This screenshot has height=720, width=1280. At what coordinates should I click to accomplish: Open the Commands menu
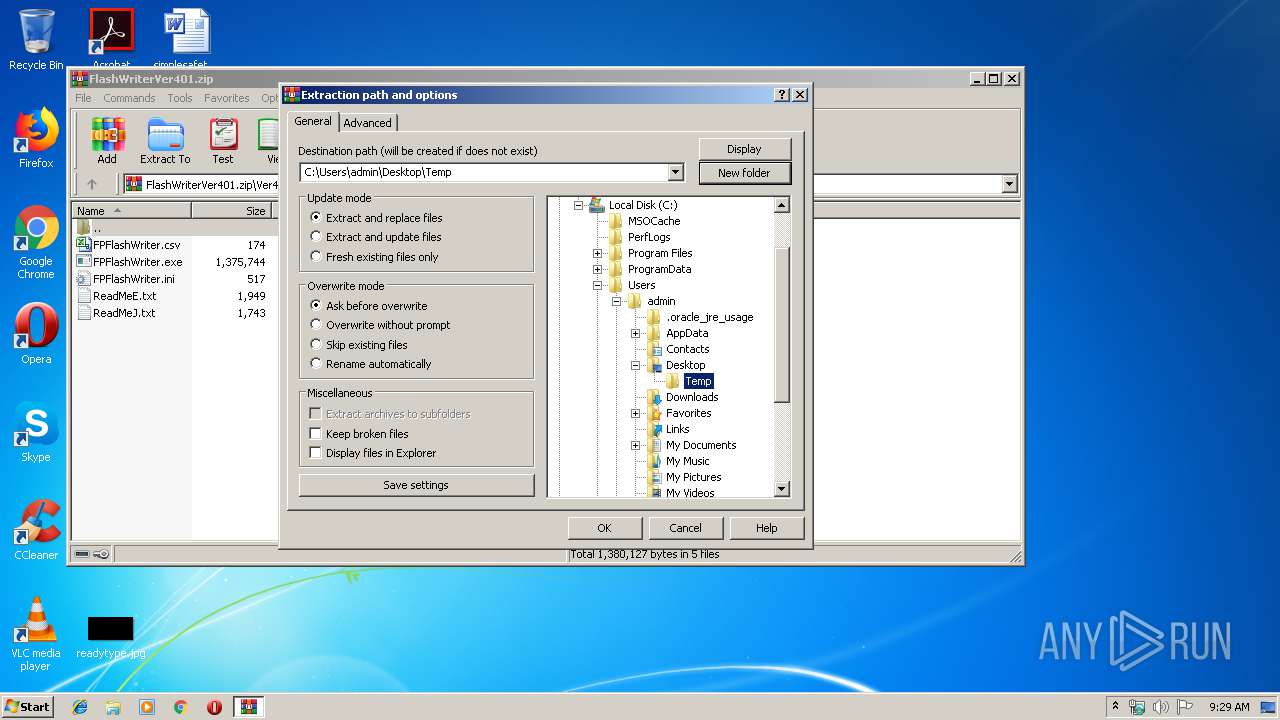[129, 98]
